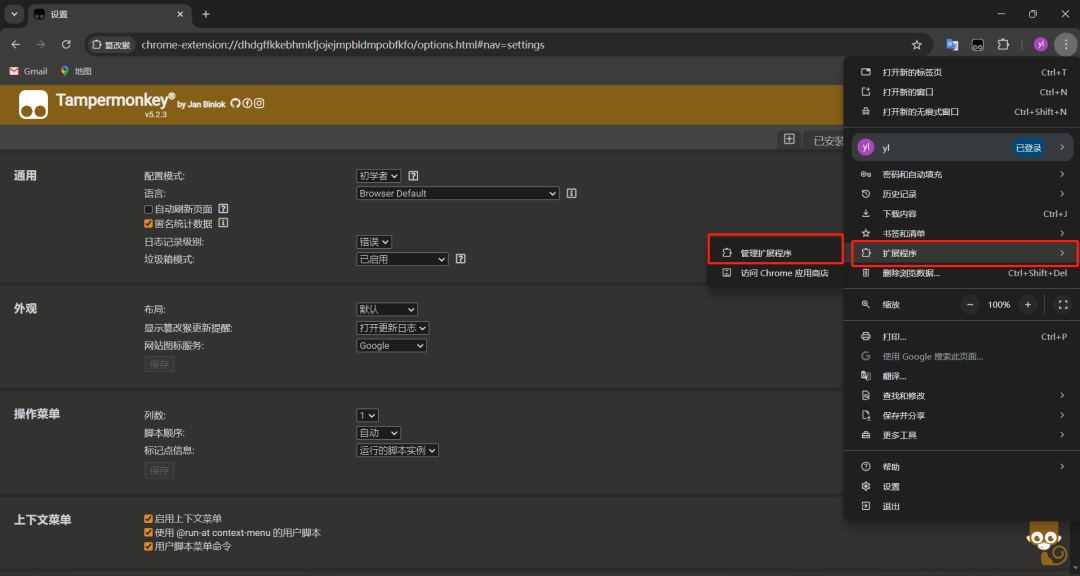Select 删除浏览数据 menu item
This screenshot has height=576, width=1080.
pyautogui.click(x=962, y=273)
